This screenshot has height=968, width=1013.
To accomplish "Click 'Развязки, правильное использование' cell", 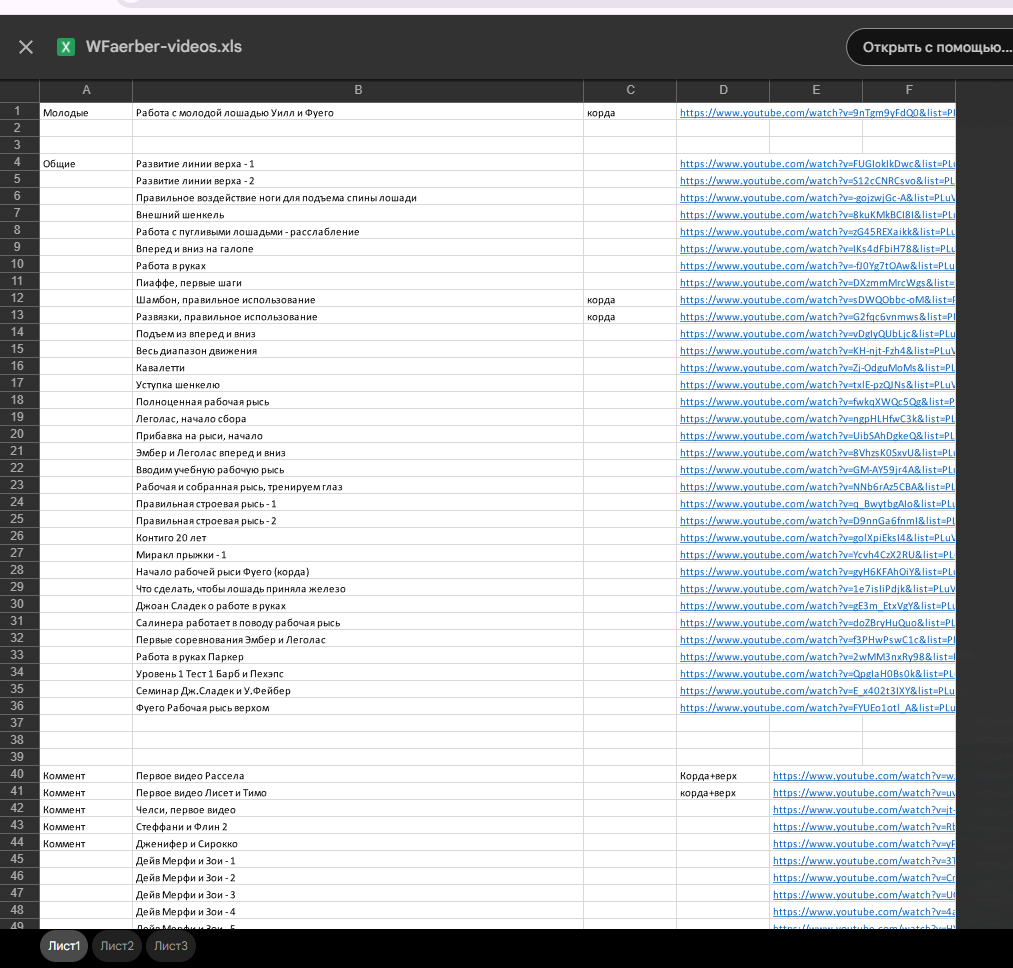I will click(x=358, y=317).
